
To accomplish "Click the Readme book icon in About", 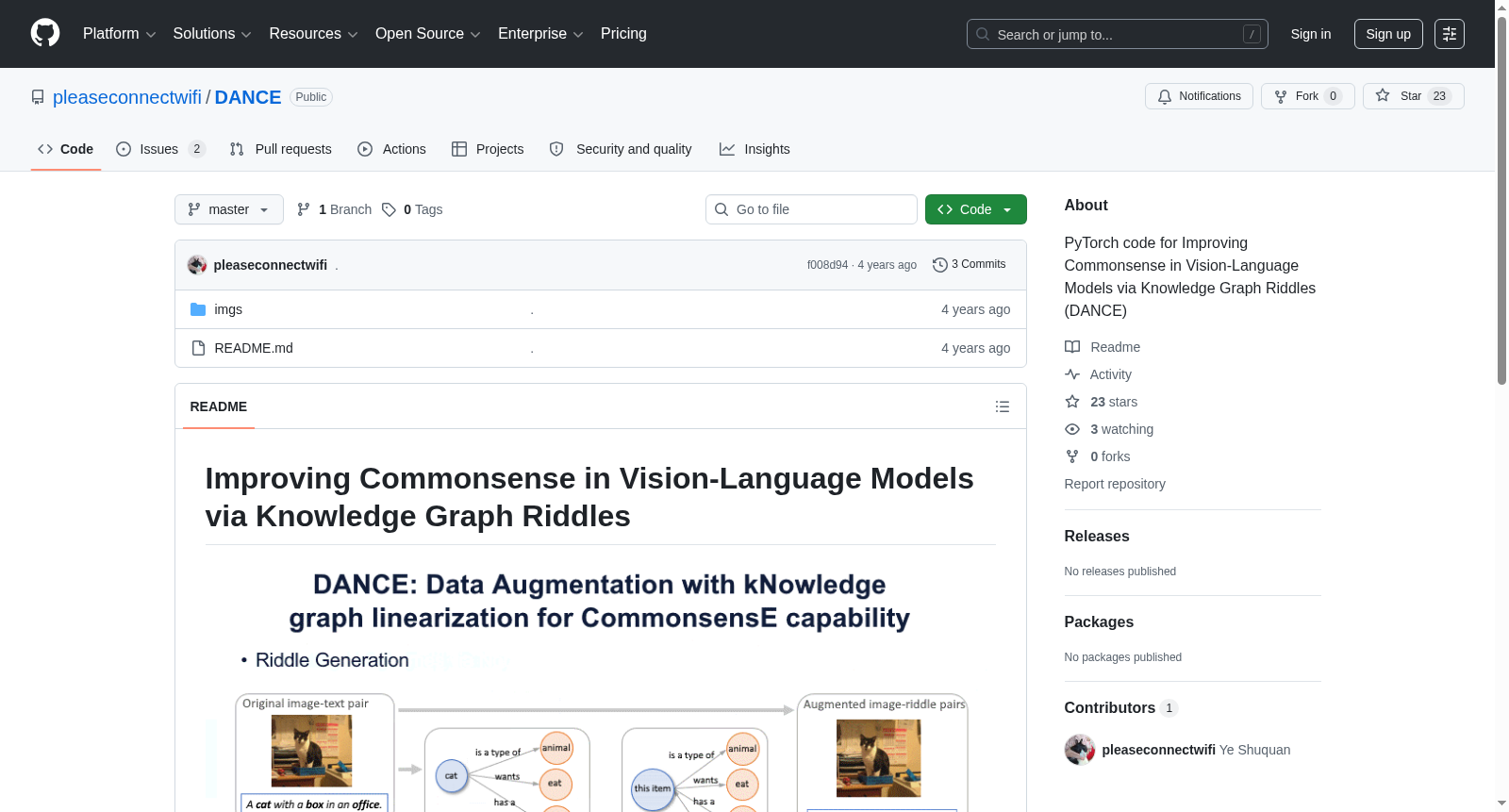I will (x=1072, y=347).
